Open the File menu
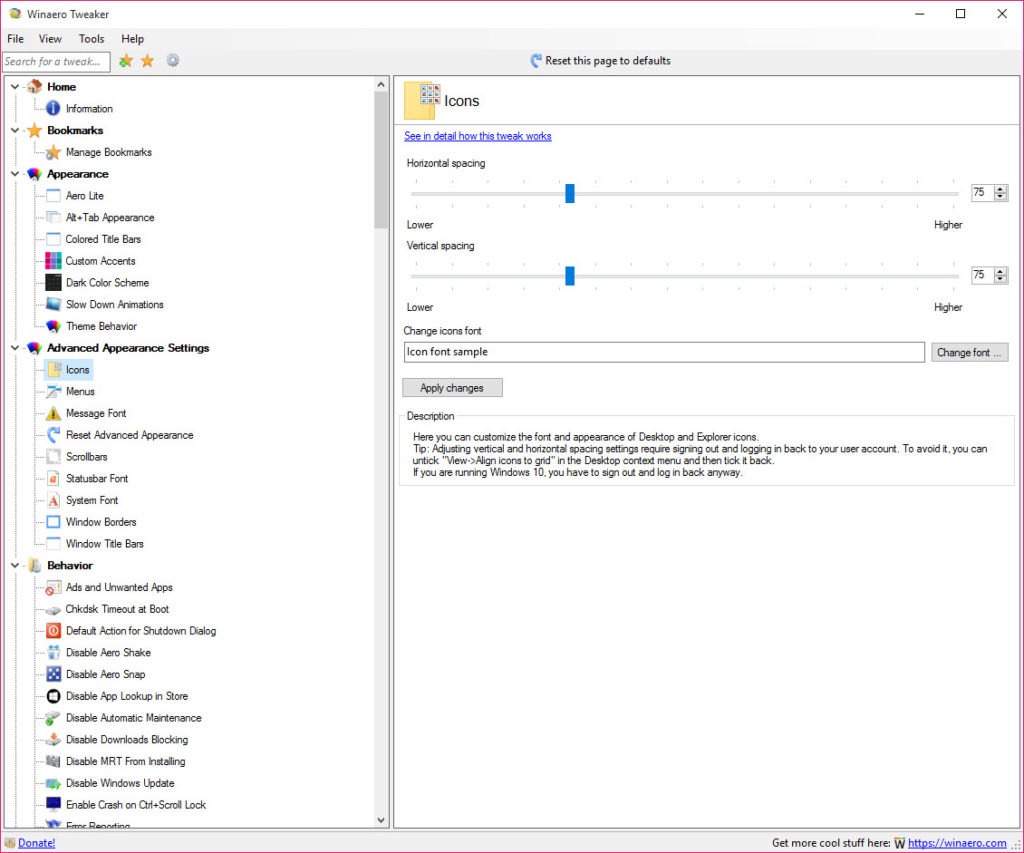 click(x=15, y=39)
